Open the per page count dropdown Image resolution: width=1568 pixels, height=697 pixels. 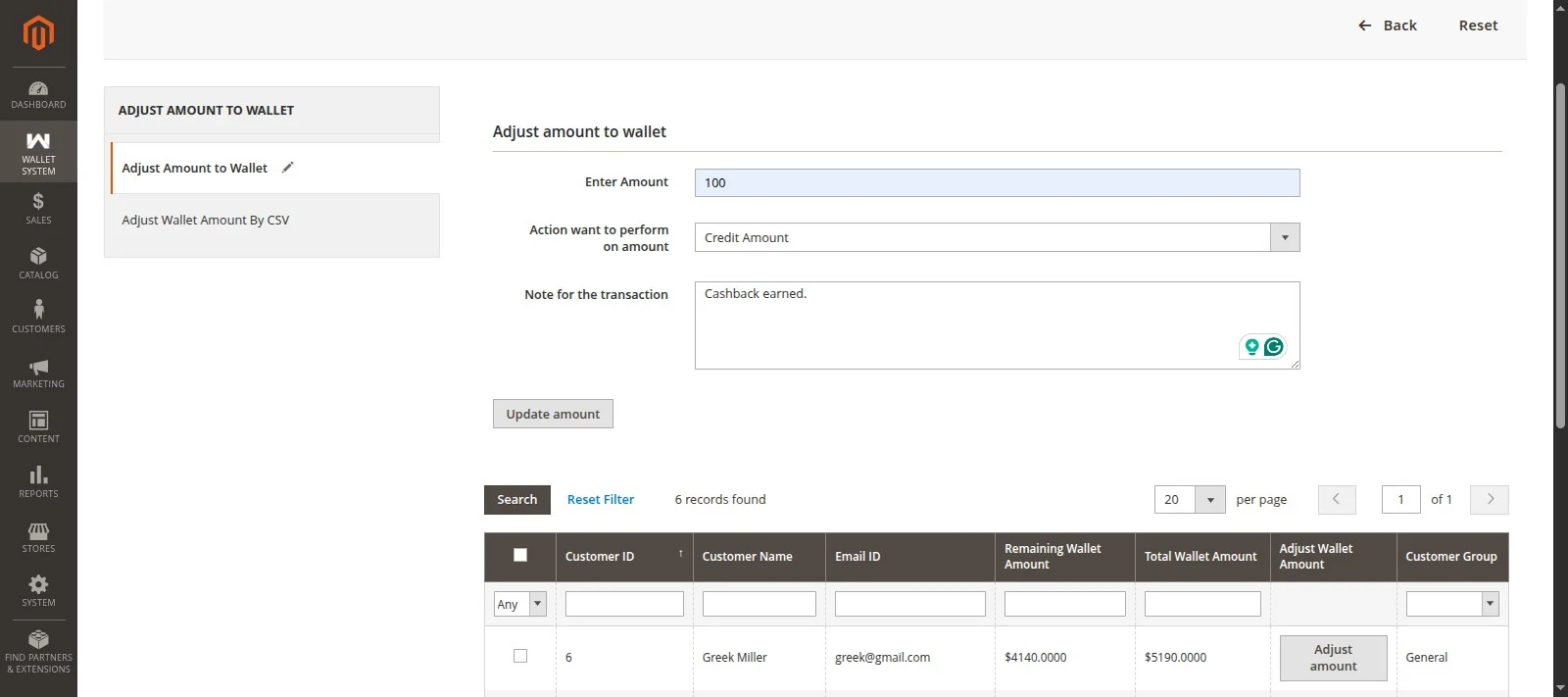point(1190,499)
